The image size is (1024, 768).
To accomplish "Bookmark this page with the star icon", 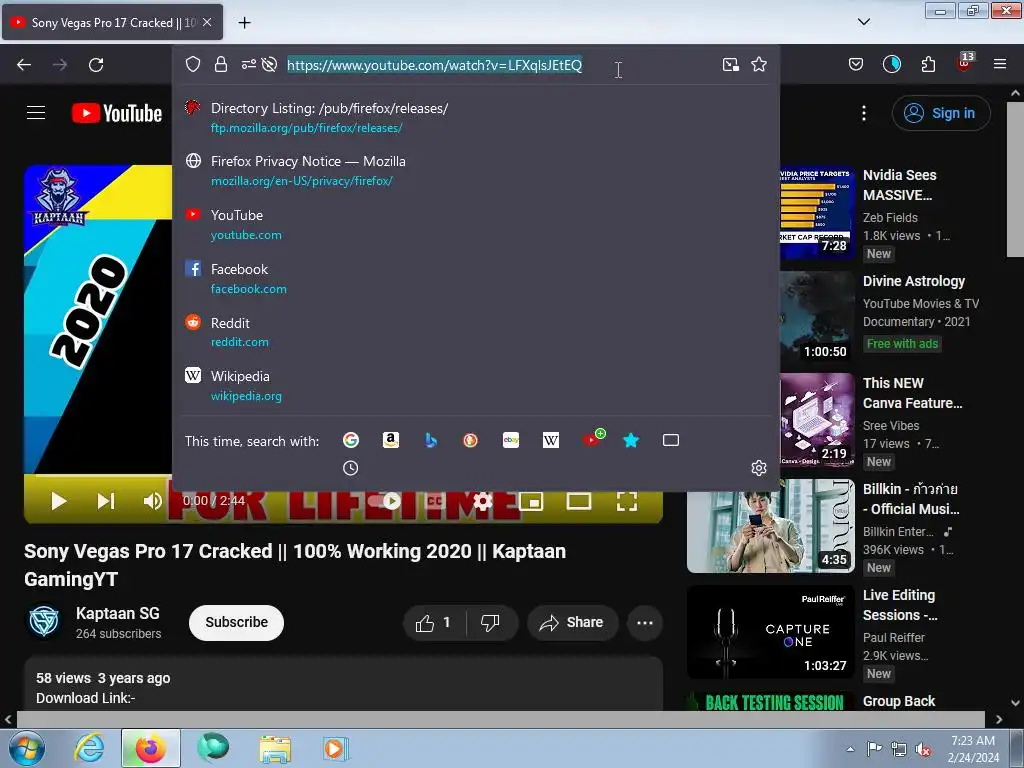I will [x=759, y=64].
